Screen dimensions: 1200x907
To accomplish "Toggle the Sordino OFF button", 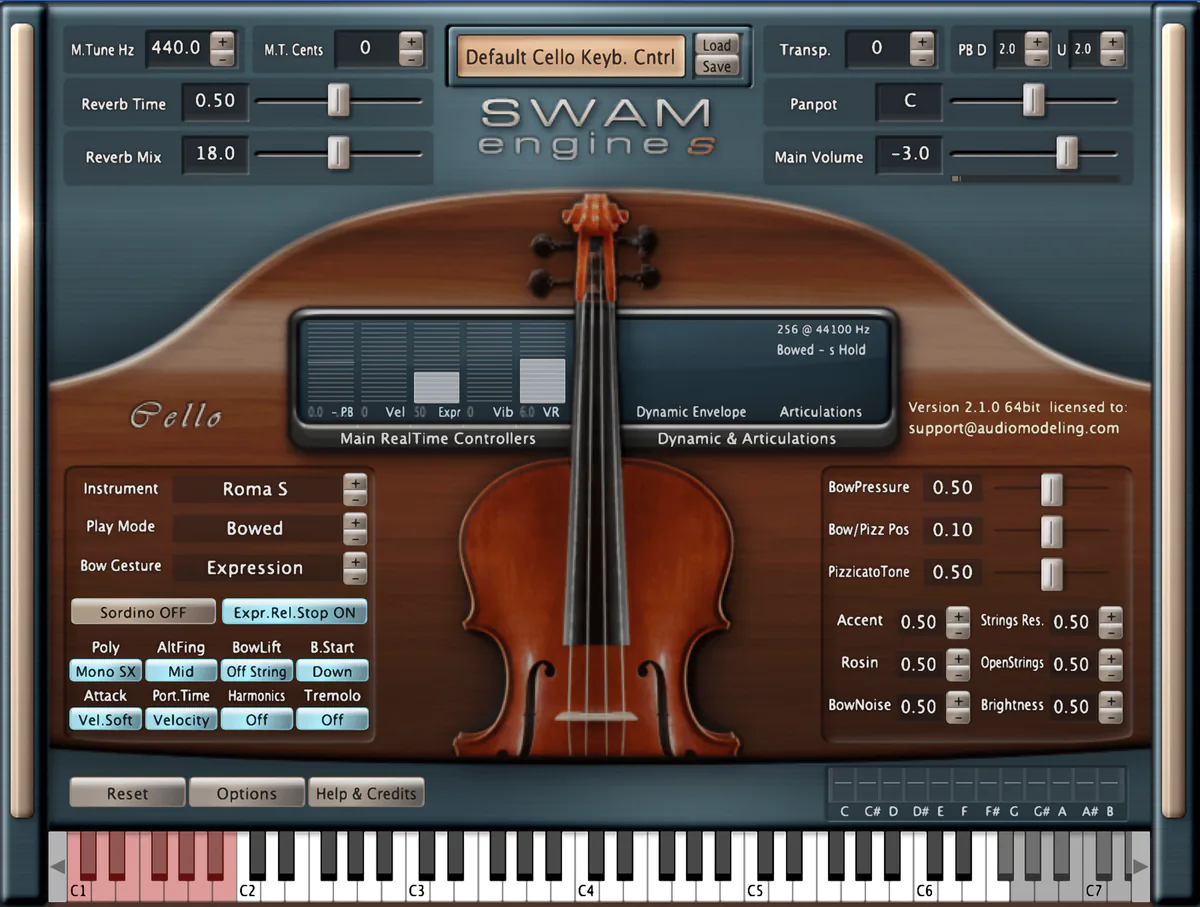I will point(143,612).
